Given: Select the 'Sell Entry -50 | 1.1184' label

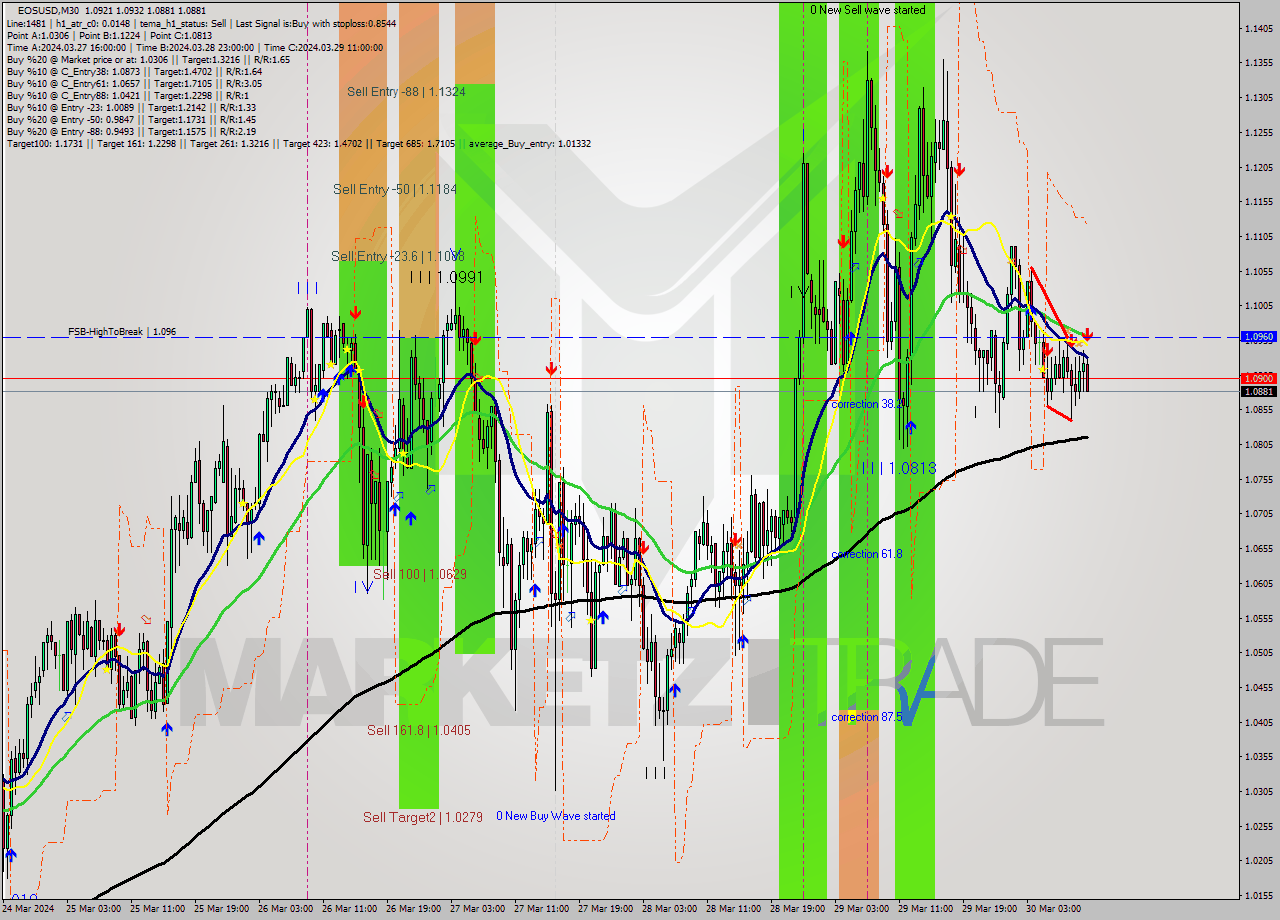Looking at the screenshot, I should coord(395,189).
